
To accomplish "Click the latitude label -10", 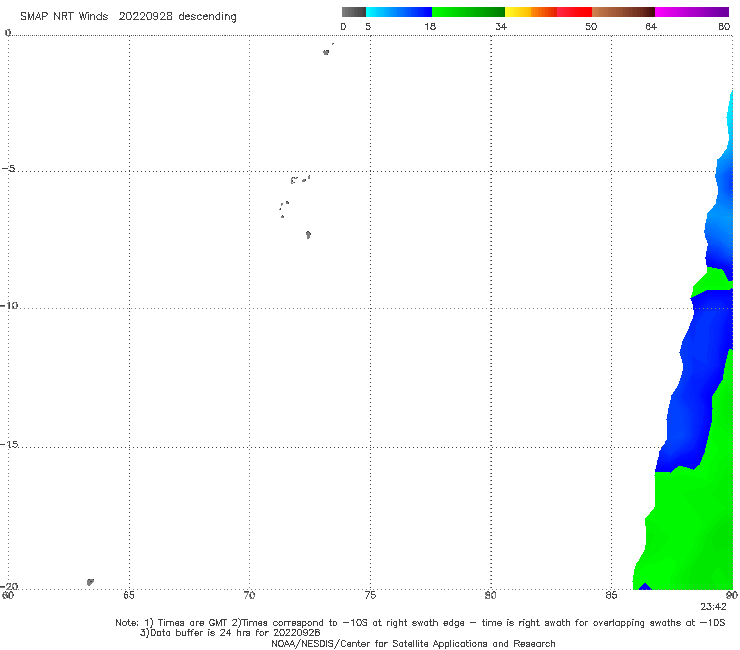I will 9,305.
